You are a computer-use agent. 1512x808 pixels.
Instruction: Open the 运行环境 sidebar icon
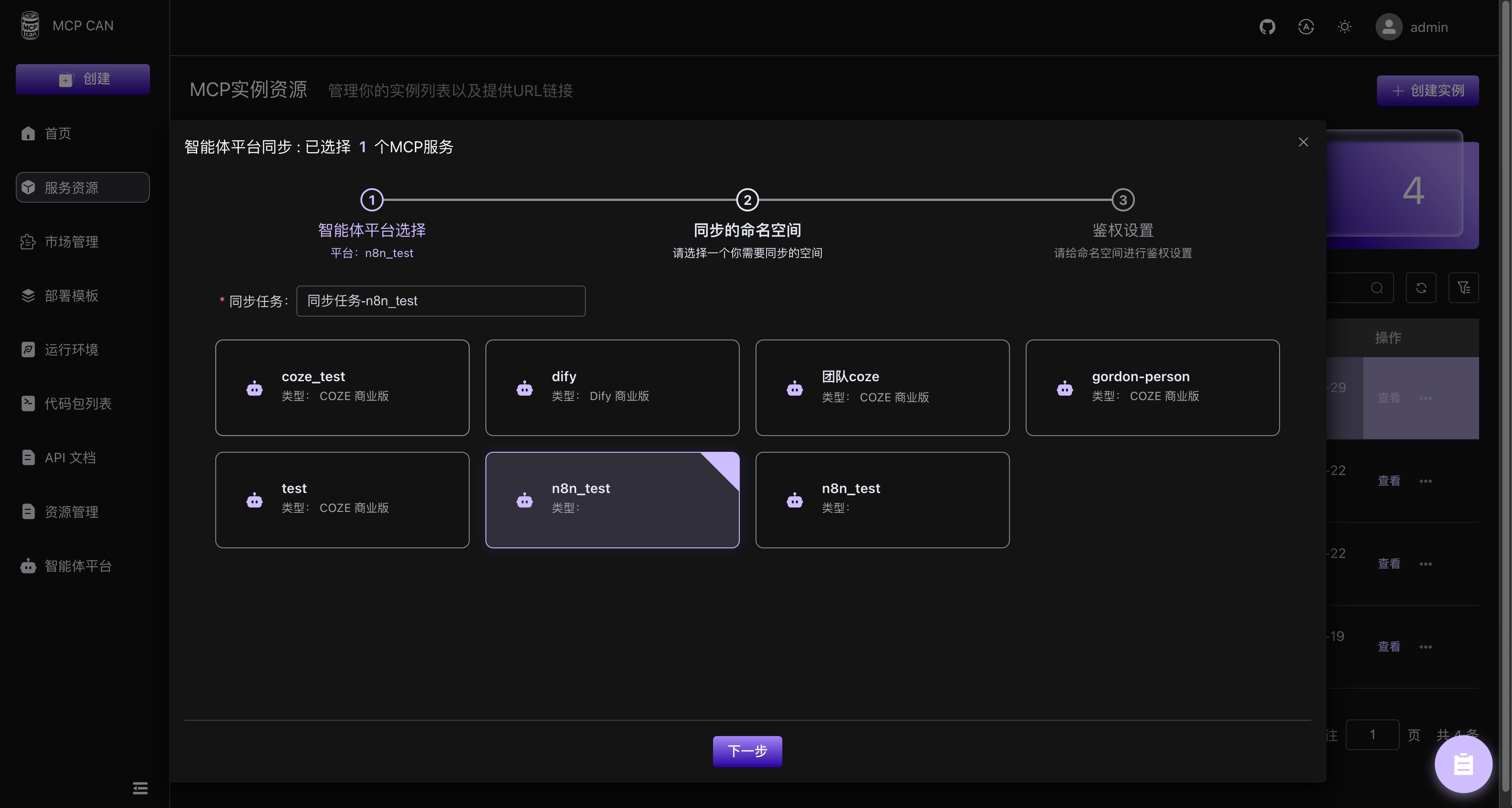click(x=28, y=350)
